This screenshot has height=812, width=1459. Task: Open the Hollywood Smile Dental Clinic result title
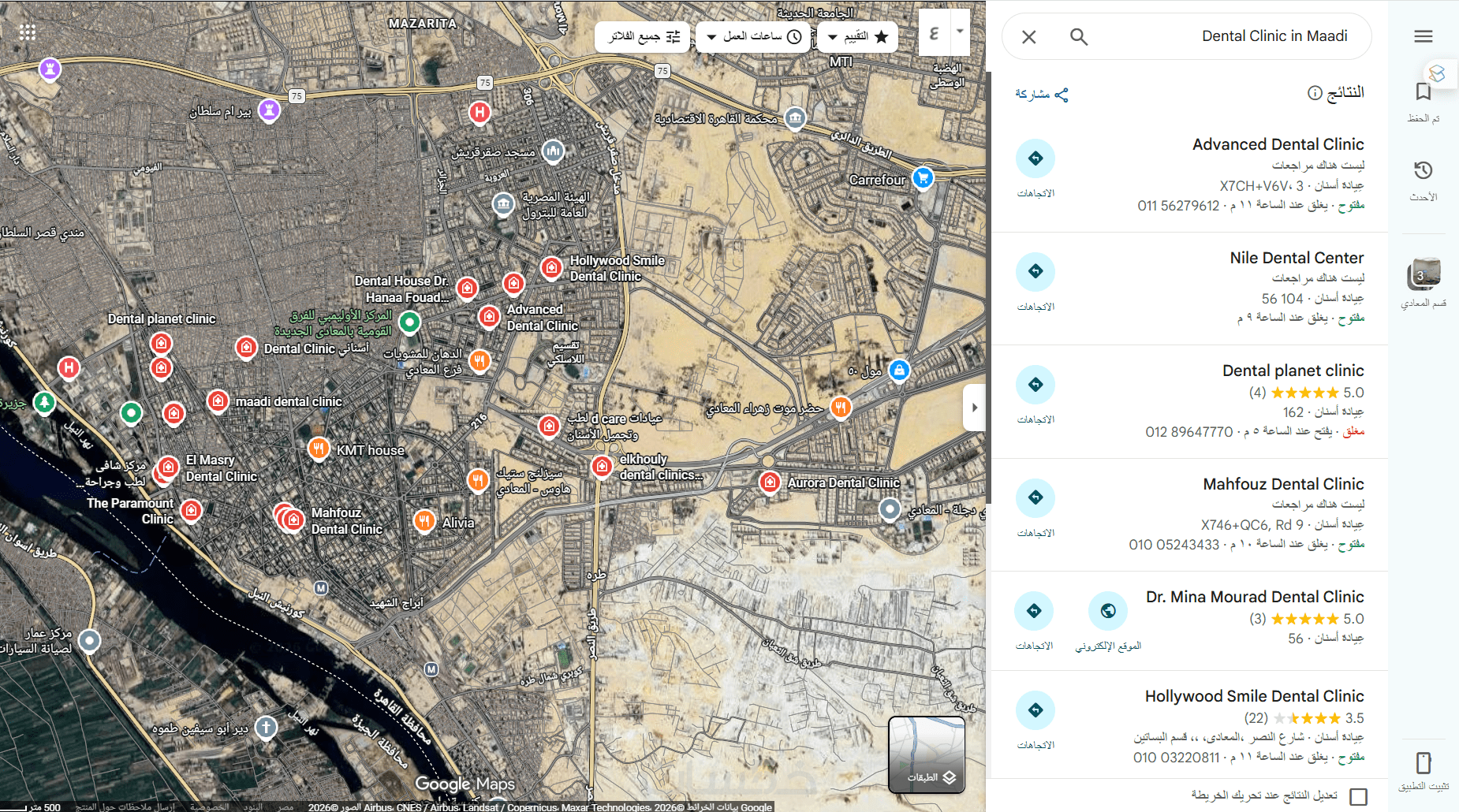pyautogui.click(x=1254, y=696)
